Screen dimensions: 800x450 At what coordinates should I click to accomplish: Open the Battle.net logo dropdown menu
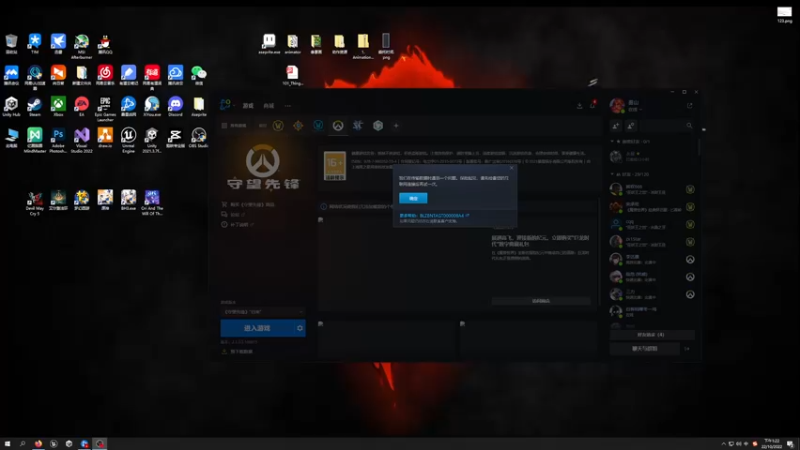tap(227, 105)
